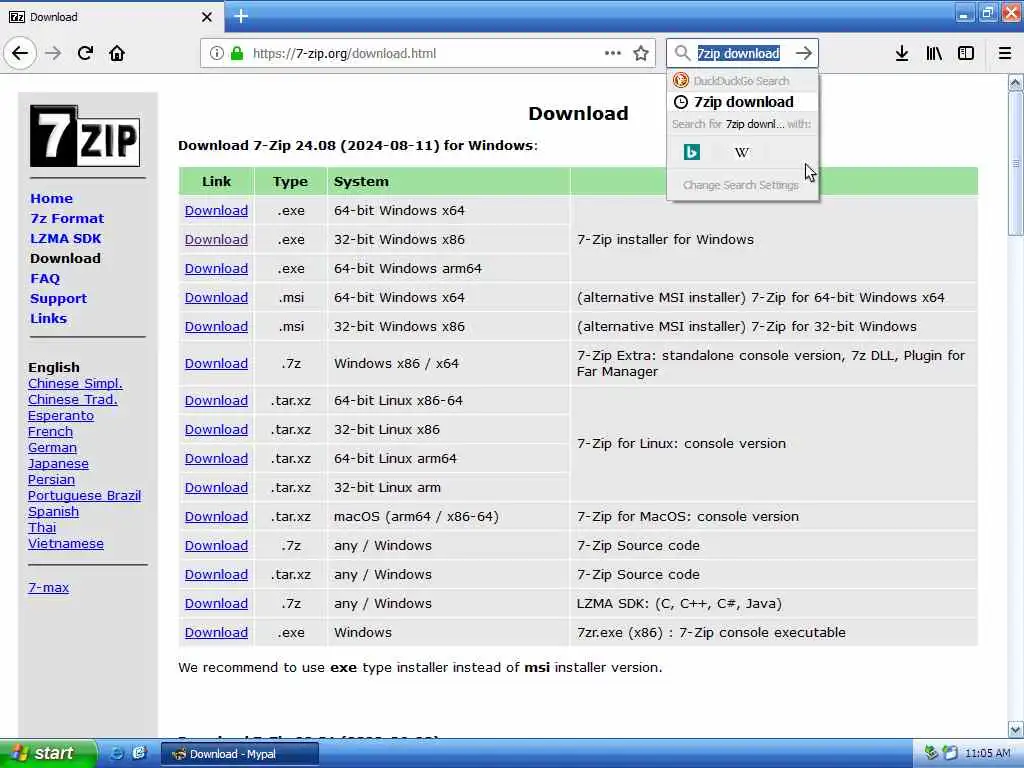This screenshot has width=1024, height=768.
Task: Switch language to German
Action: click(x=52, y=447)
